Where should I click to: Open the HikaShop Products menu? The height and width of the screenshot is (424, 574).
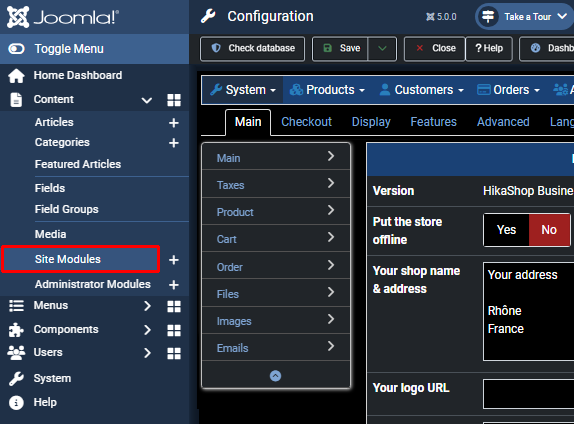click(327, 90)
